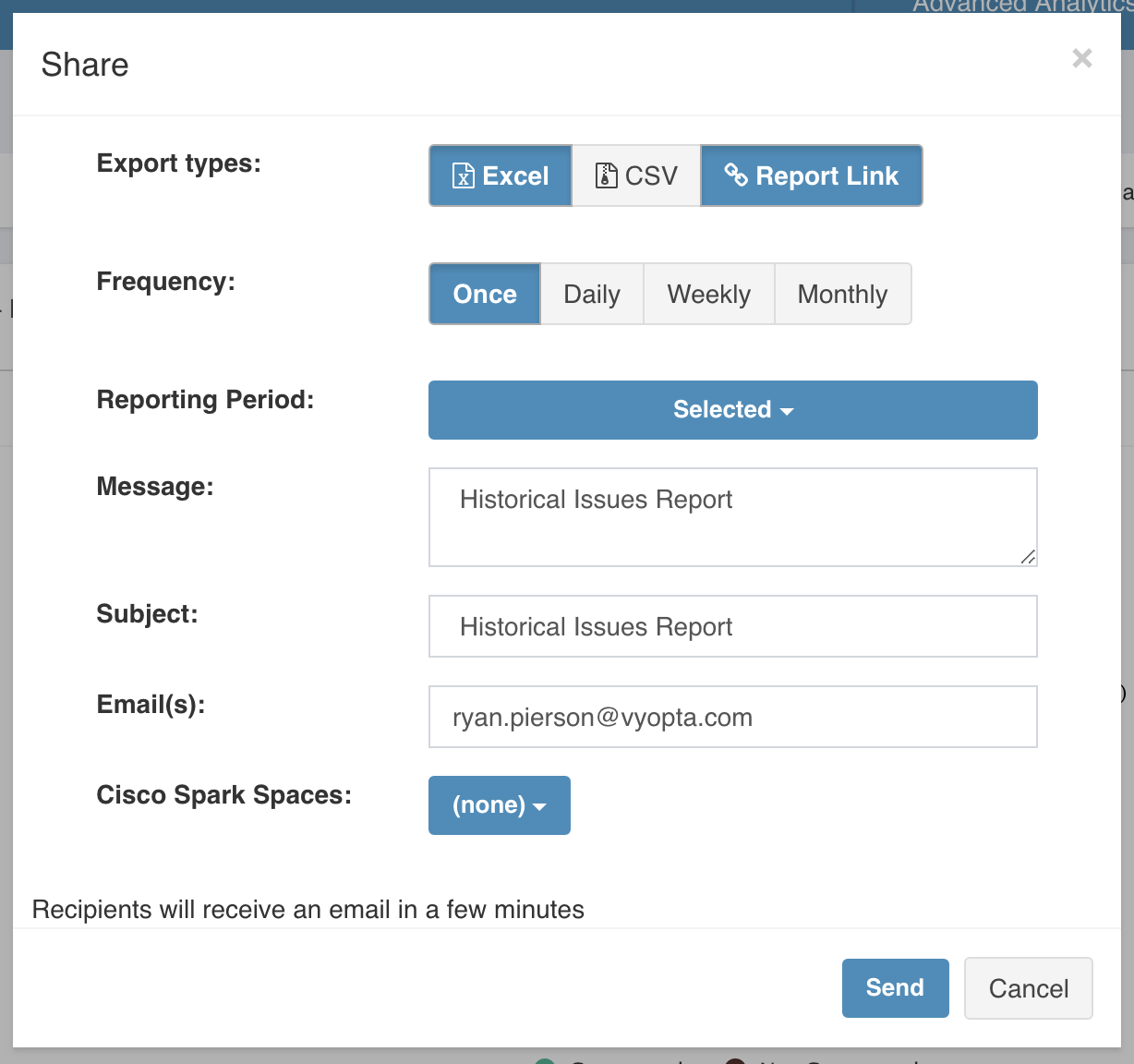The width and height of the screenshot is (1134, 1064).
Task: Choose Weekly frequency
Action: coord(708,294)
